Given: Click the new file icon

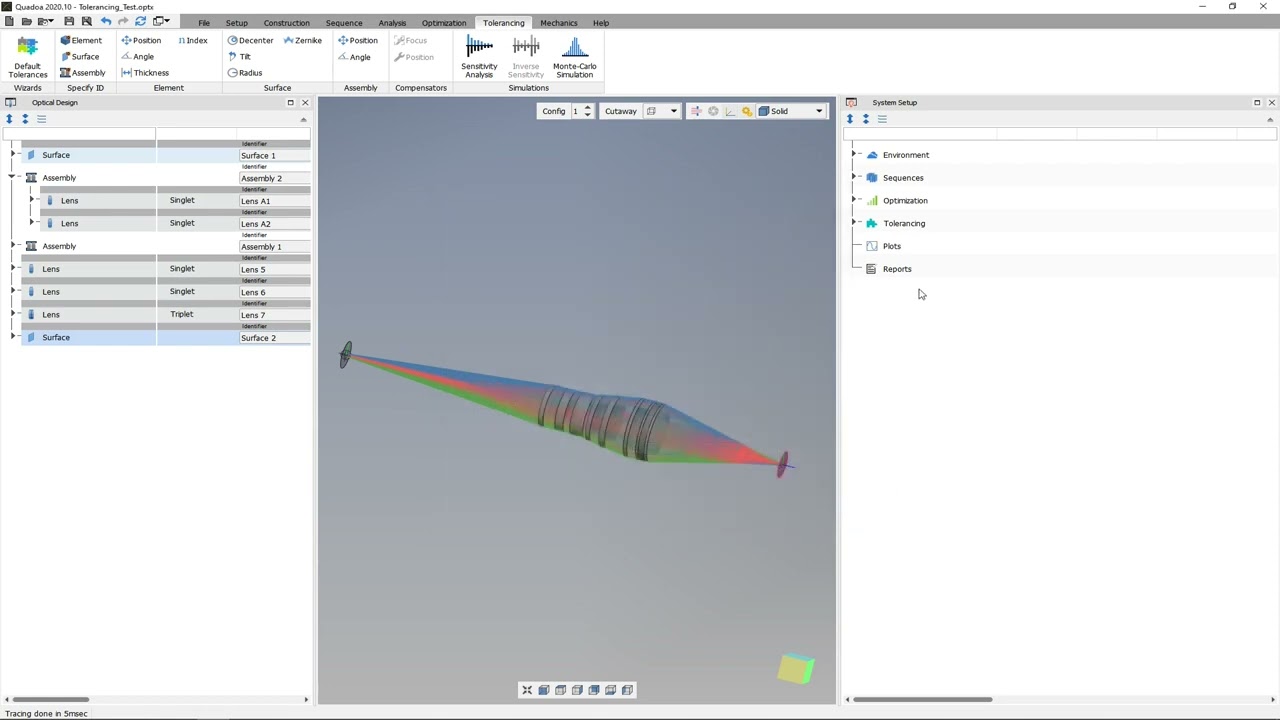Looking at the screenshot, I should 9,21.
